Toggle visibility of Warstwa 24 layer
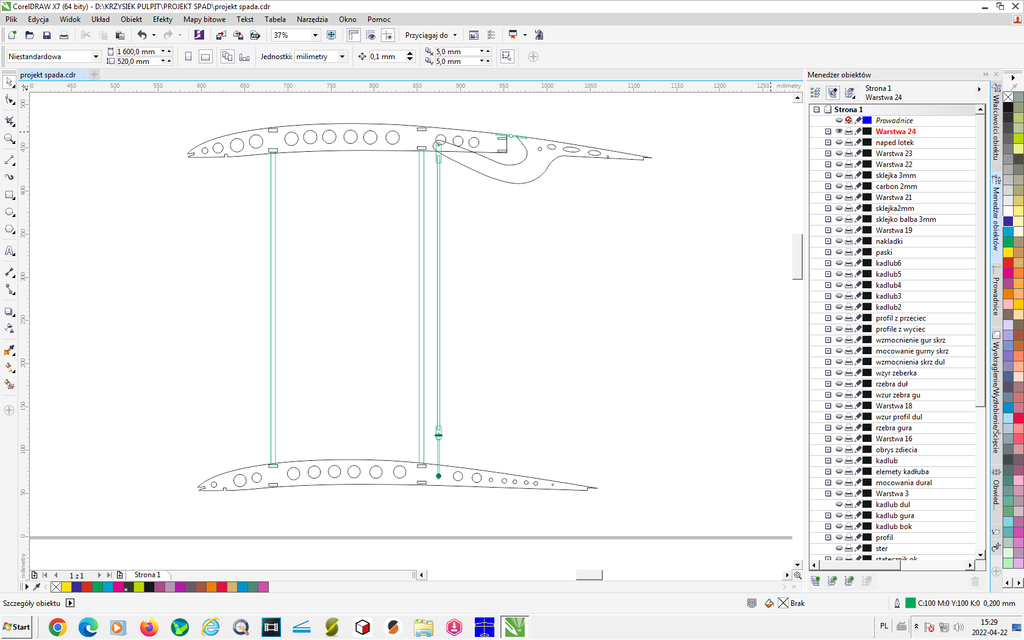 tap(839, 131)
